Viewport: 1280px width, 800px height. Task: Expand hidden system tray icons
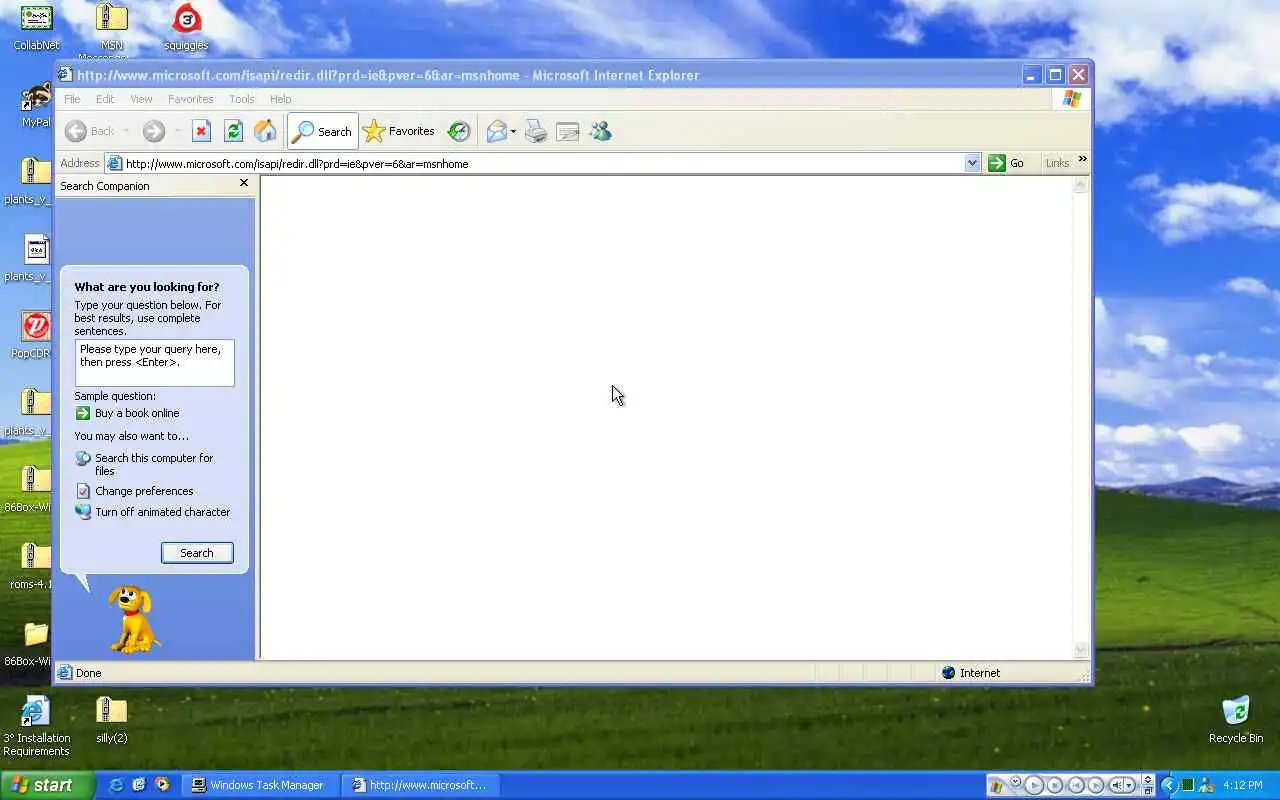1170,785
